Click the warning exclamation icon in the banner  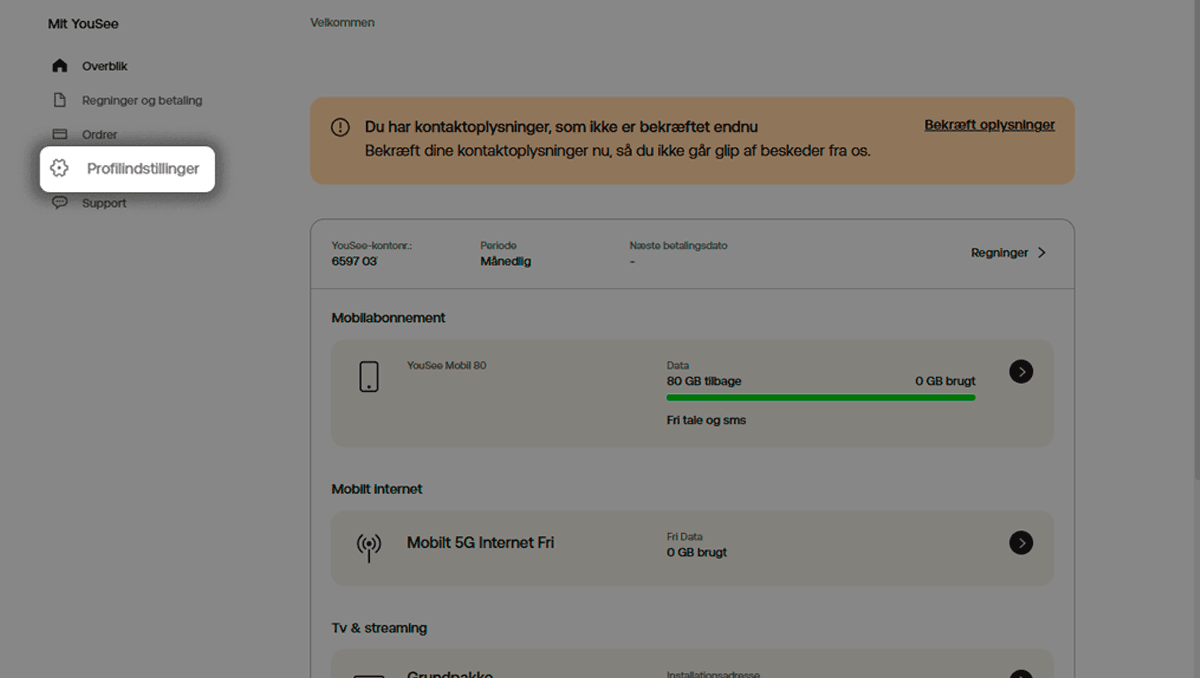pyautogui.click(x=340, y=128)
